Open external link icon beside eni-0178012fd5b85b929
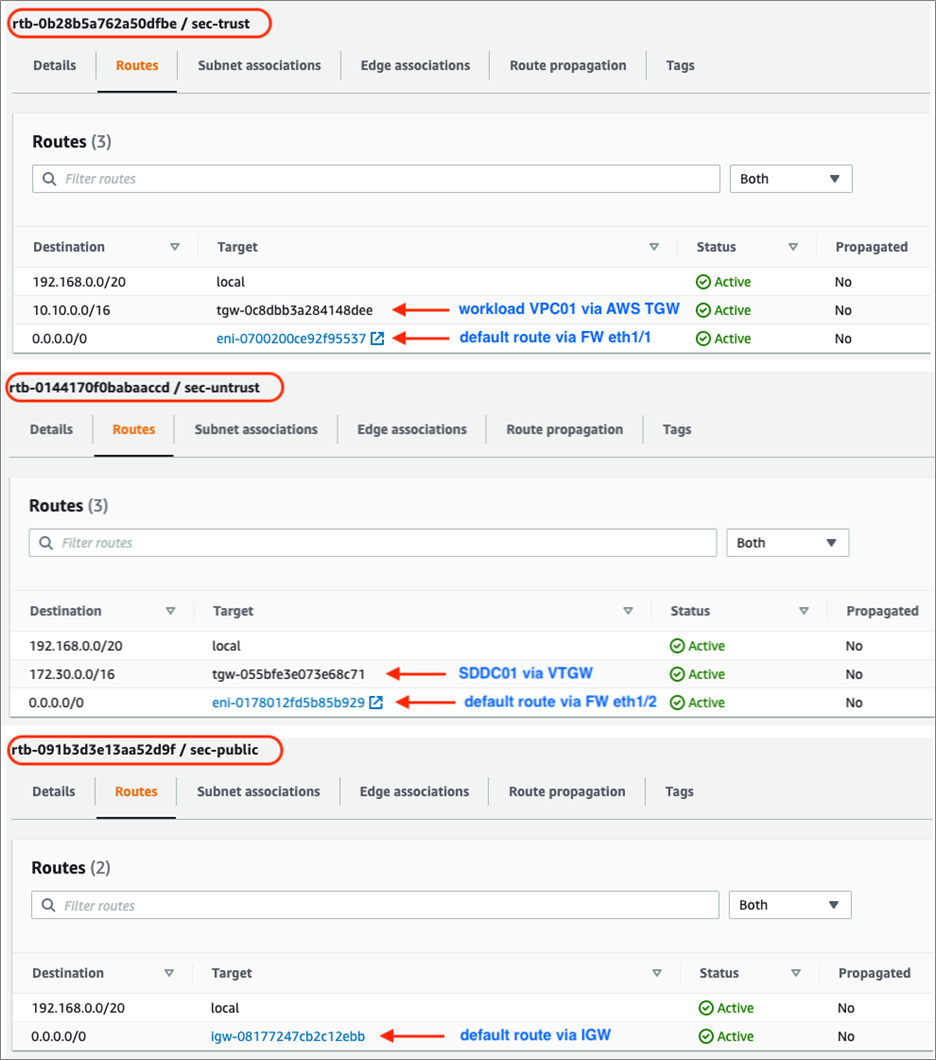This screenshot has height=1060, width=936. [x=376, y=703]
